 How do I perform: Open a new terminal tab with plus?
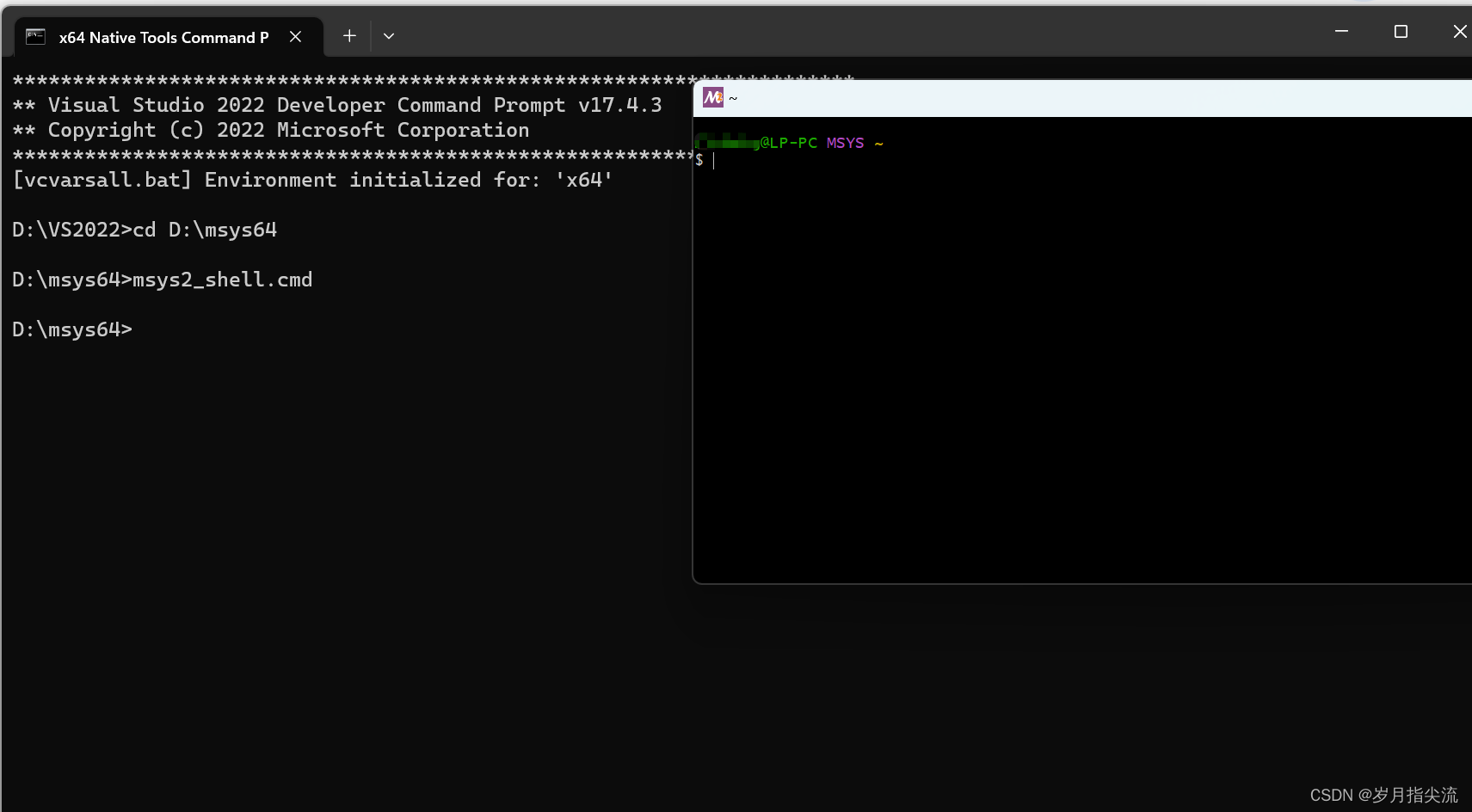349,36
